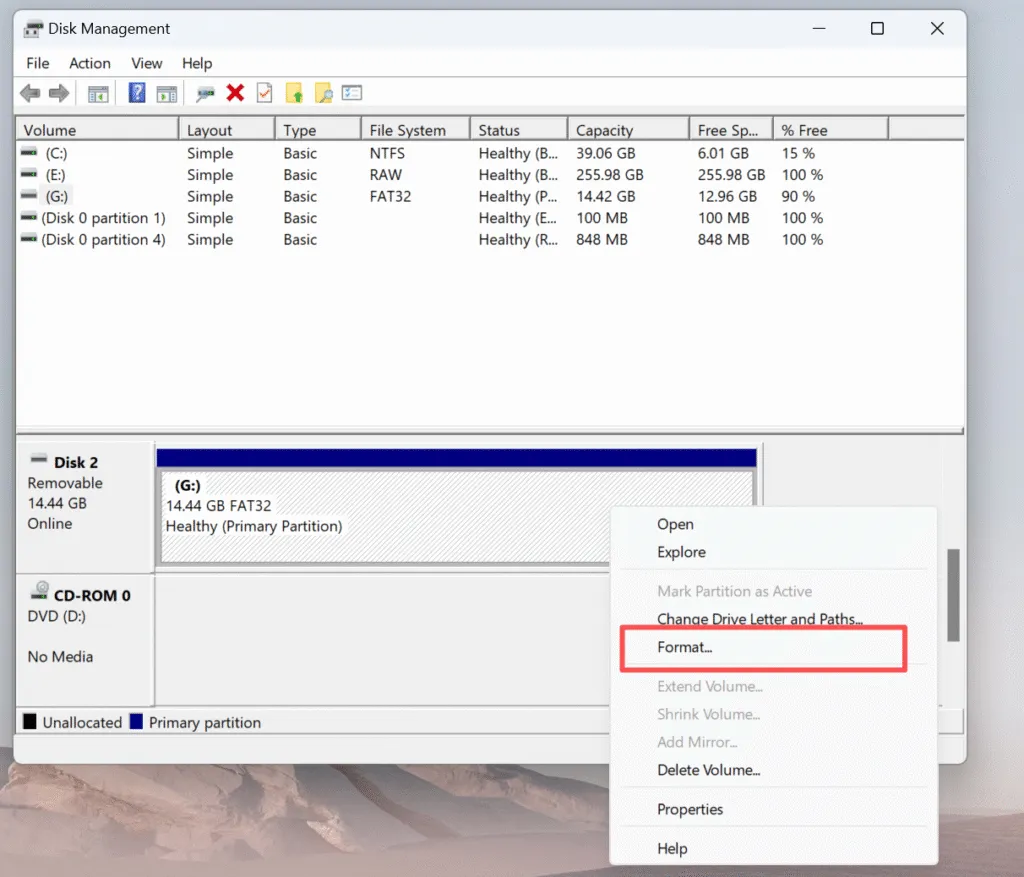Image resolution: width=1024 pixels, height=877 pixels.
Task: Click the show/hide console tree icon
Action: click(x=98, y=93)
